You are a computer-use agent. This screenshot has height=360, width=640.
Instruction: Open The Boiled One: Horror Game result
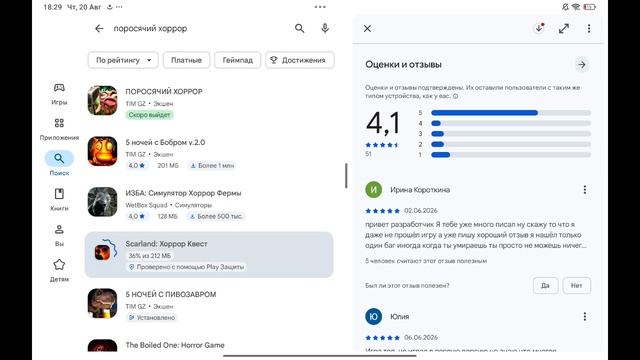[209, 345]
